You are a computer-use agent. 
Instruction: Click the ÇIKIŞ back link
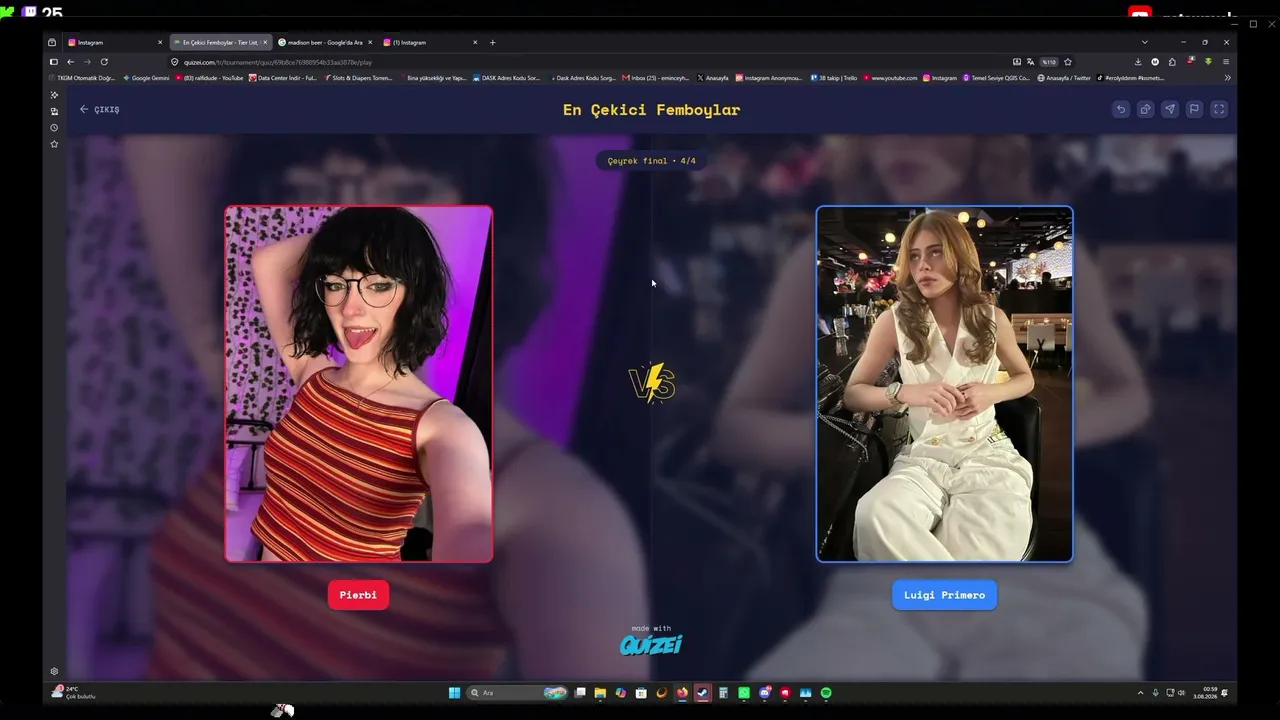(x=100, y=109)
